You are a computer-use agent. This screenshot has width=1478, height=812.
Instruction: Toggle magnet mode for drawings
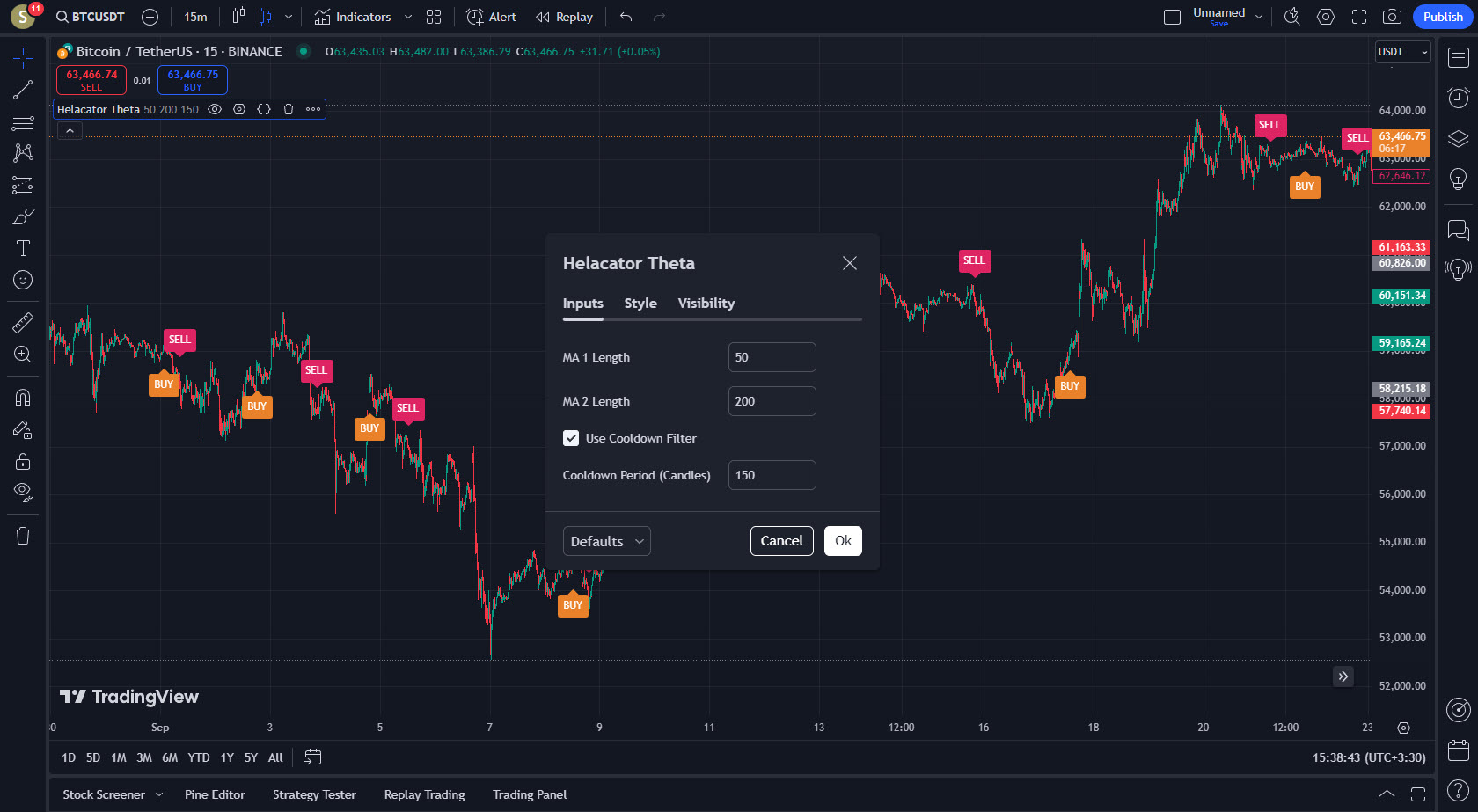click(23, 398)
